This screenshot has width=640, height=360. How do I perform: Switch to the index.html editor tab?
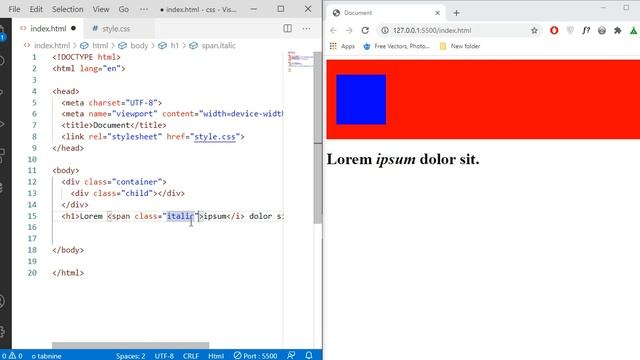click(x=48, y=29)
